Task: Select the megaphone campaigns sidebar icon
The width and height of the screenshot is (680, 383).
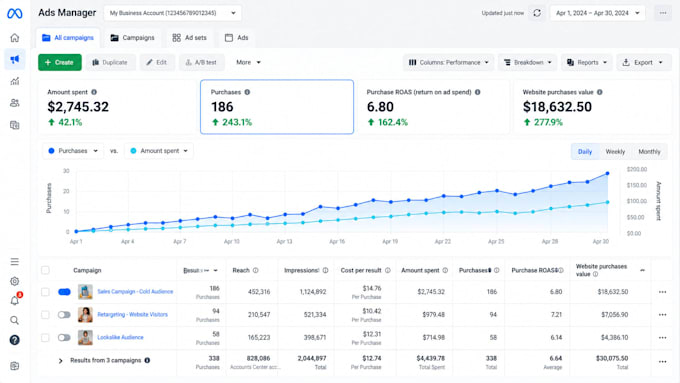Action: point(14,59)
